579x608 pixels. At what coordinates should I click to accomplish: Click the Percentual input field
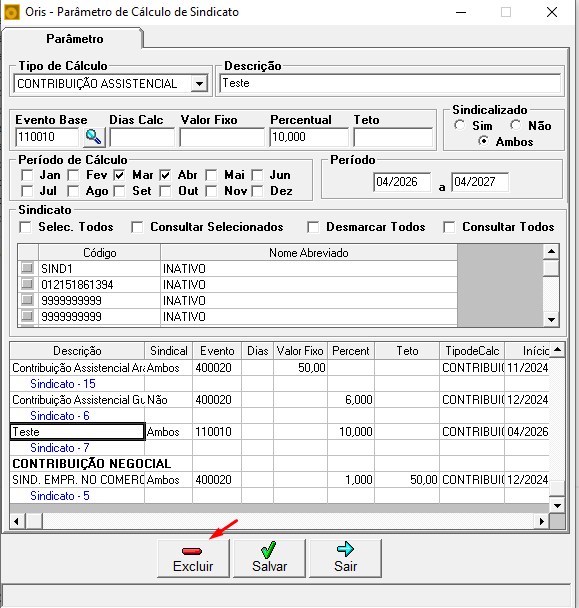[309, 137]
